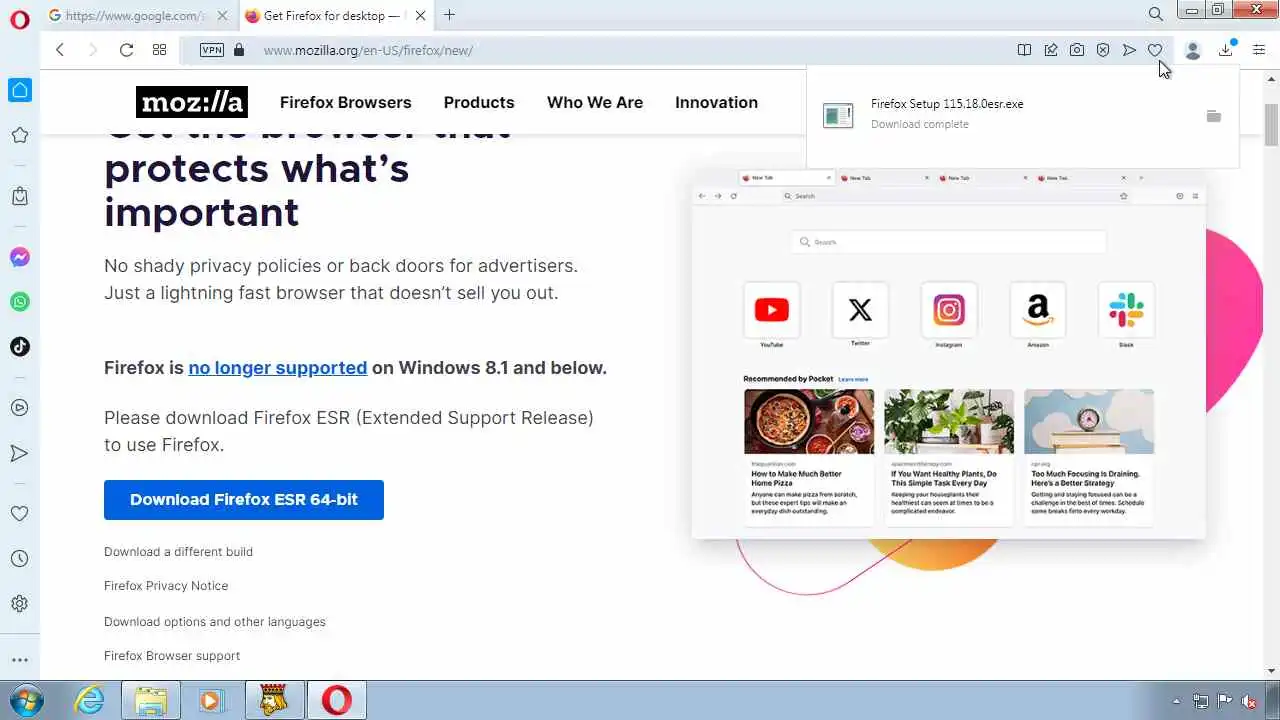This screenshot has width=1280, height=720.
Task: Toggle the VPN badge in address bar
Action: coord(212,50)
